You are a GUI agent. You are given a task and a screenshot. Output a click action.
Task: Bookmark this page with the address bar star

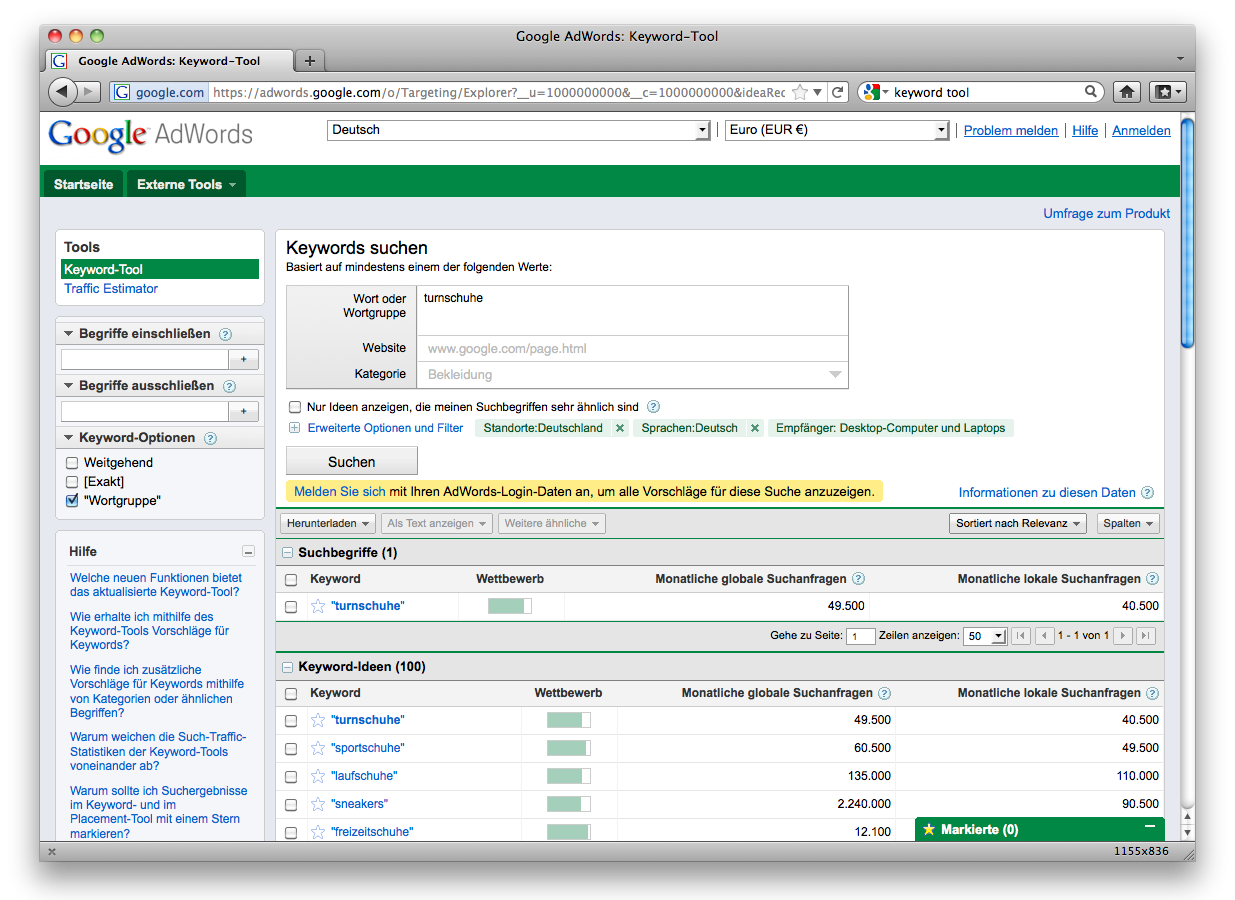point(799,92)
